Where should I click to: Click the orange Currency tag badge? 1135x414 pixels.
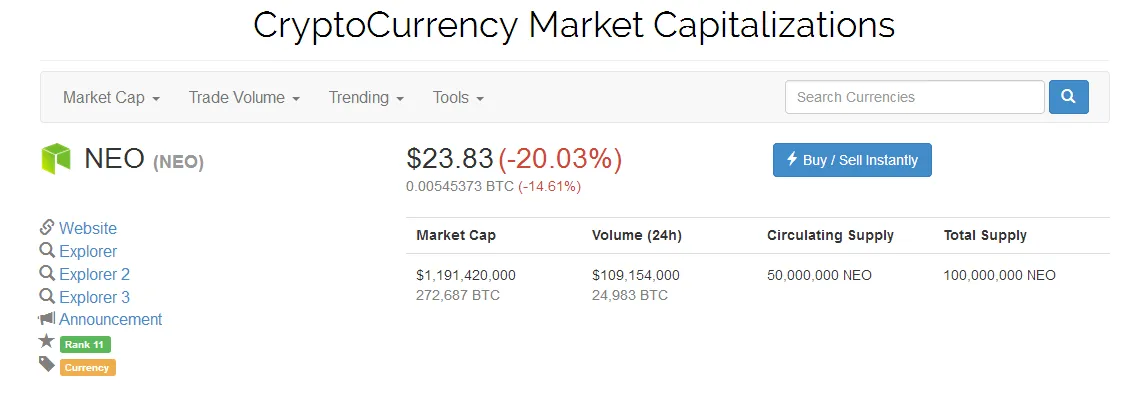88,368
